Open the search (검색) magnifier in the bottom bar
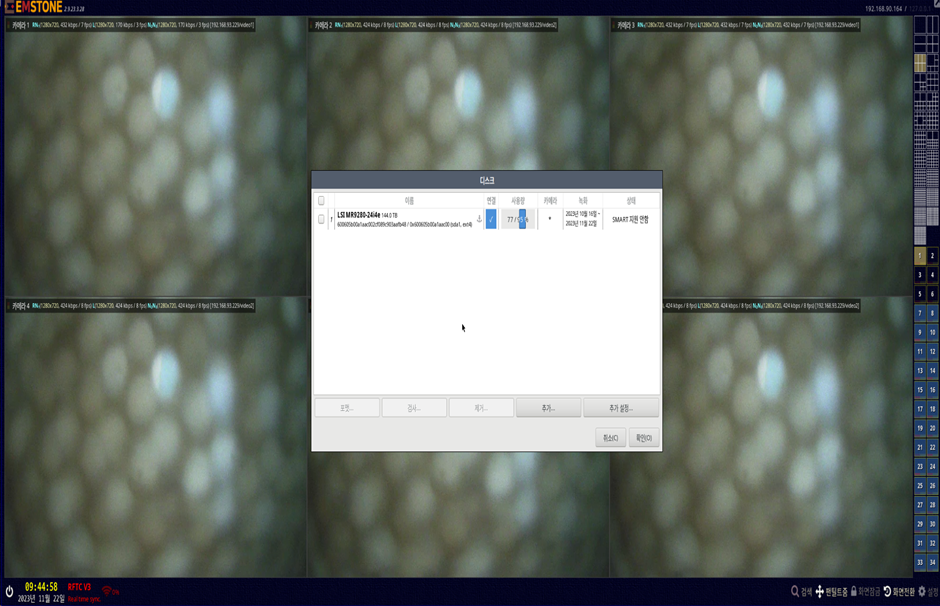This screenshot has height=606, width=940. (x=795, y=592)
